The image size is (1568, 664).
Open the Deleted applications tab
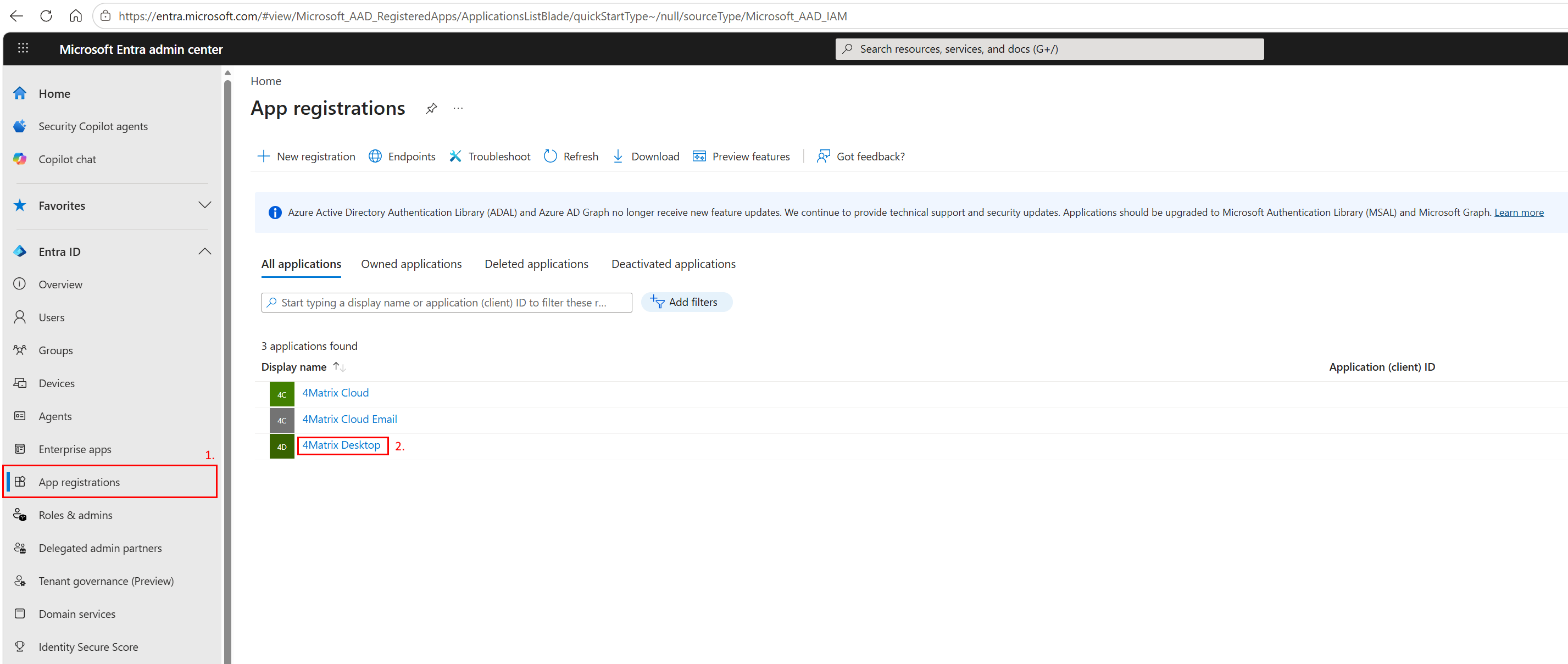click(536, 264)
